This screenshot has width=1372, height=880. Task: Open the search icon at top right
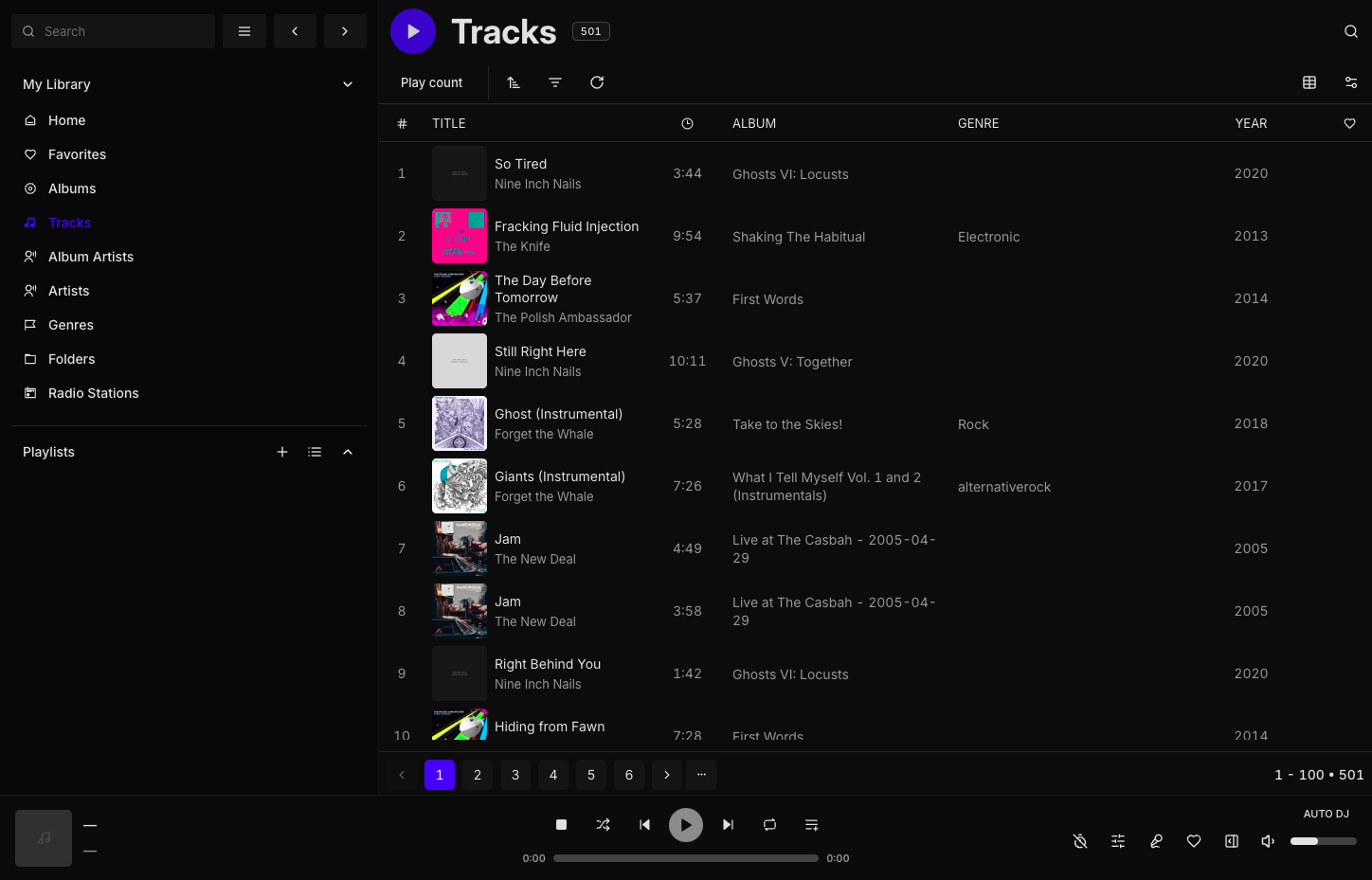[x=1351, y=31]
